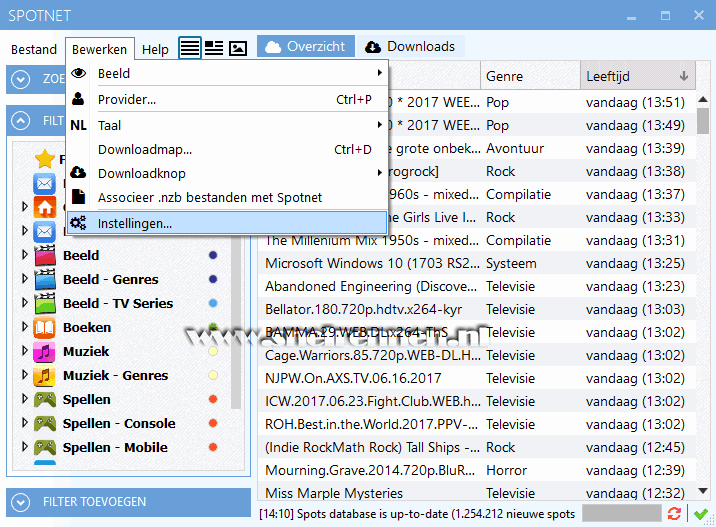Screen dimensions: 716x527
Task: Associate .nzb files with Spotnet
Action: point(227,197)
